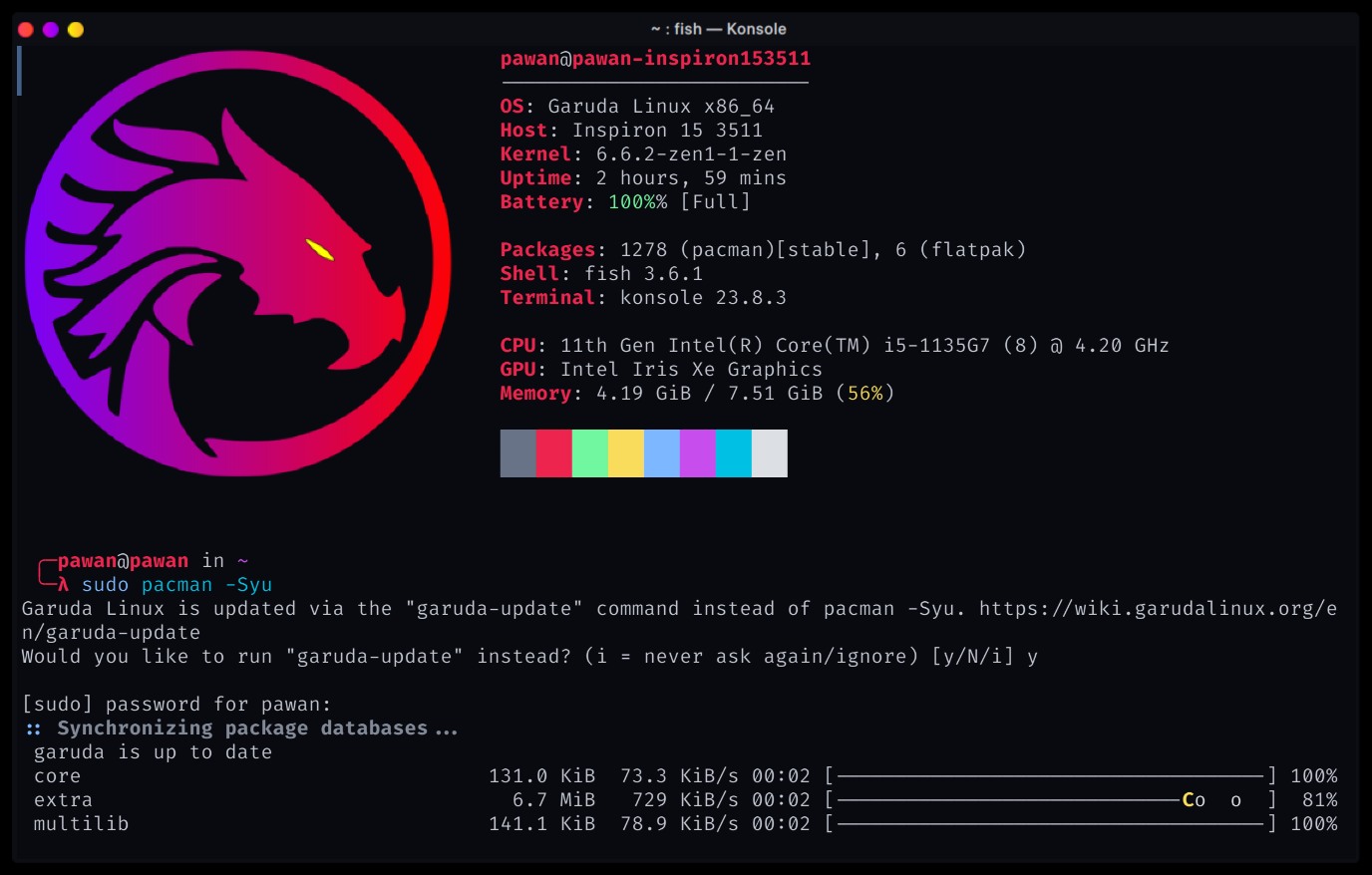This screenshot has width=1372, height=875.
Task: Click the Memory 56% value
Action: click(x=865, y=394)
